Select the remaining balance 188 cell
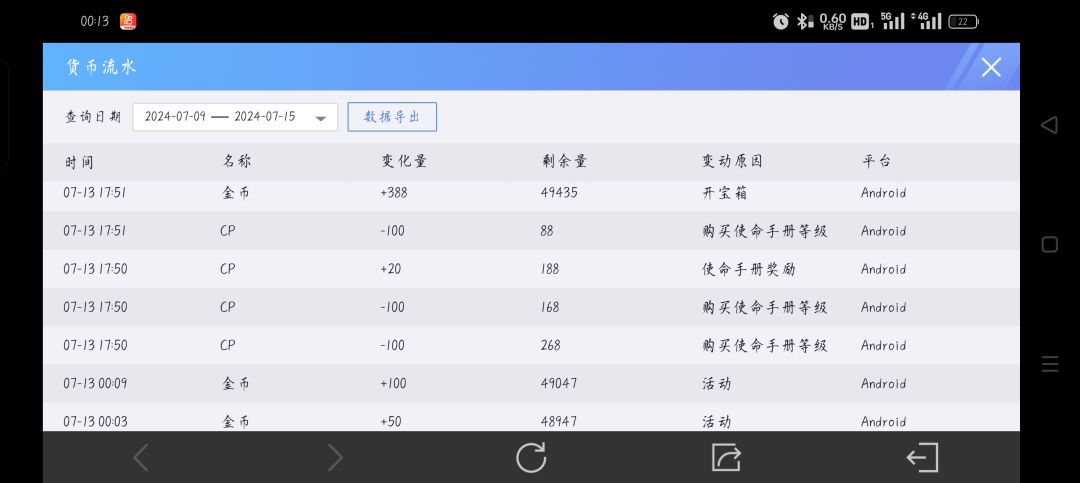This screenshot has width=1080, height=483. 550,269
